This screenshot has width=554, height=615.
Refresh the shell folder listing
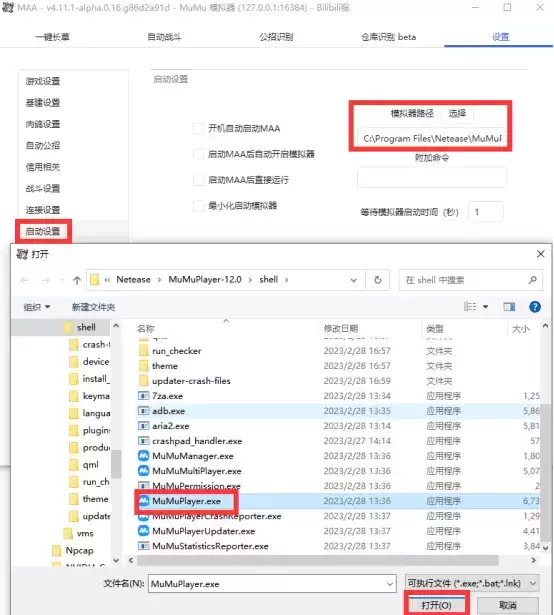tap(377, 280)
